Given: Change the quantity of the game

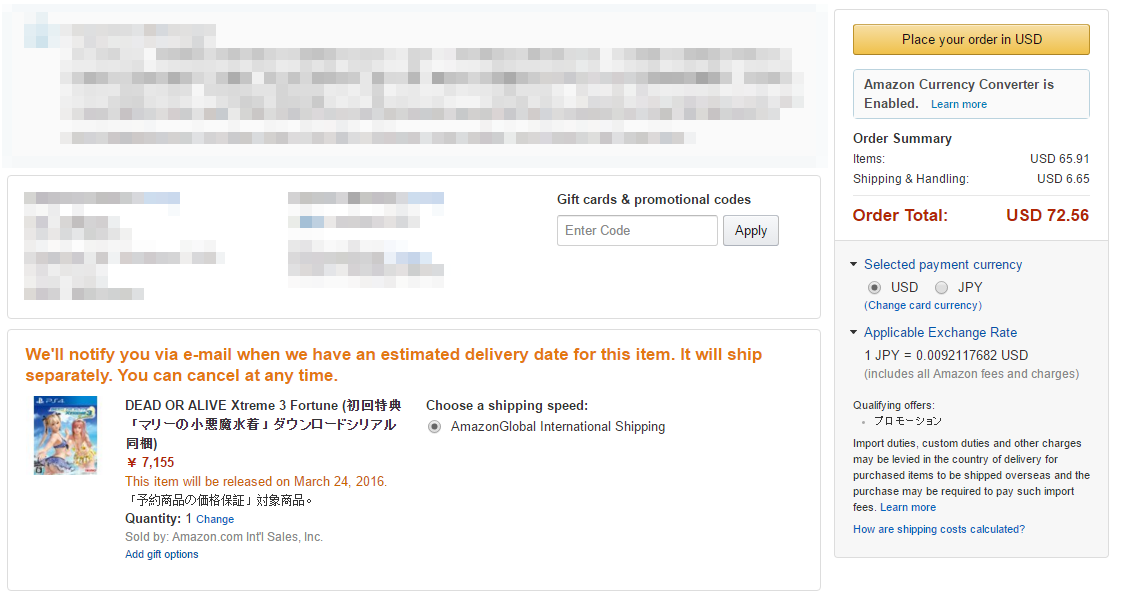Looking at the screenshot, I should coord(217,518).
